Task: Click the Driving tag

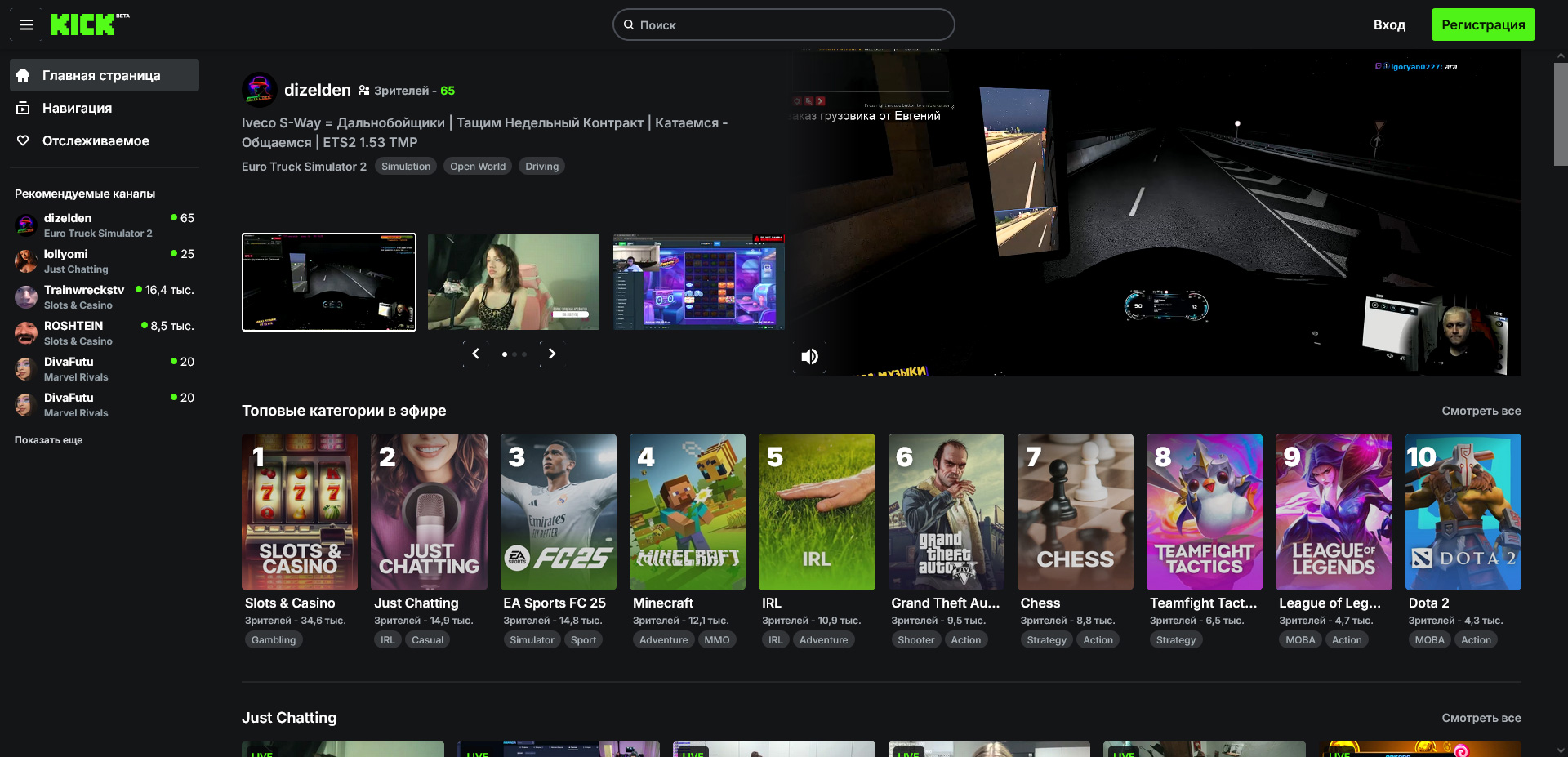Action: click(542, 167)
